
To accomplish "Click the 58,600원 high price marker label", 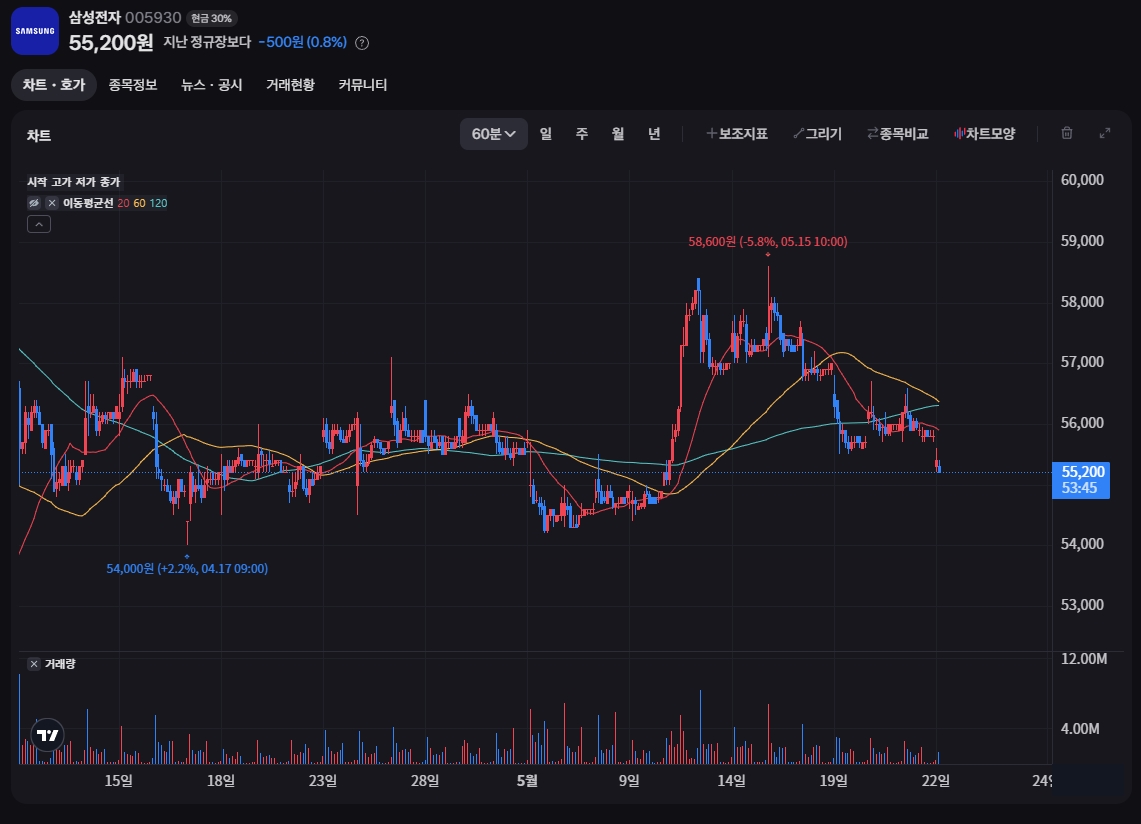I will pyautogui.click(x=768, y=242).
